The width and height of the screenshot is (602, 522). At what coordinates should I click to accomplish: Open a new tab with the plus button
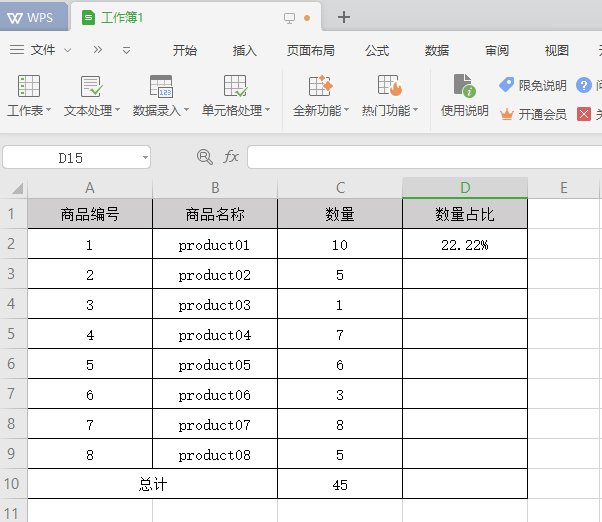point(344,17)
